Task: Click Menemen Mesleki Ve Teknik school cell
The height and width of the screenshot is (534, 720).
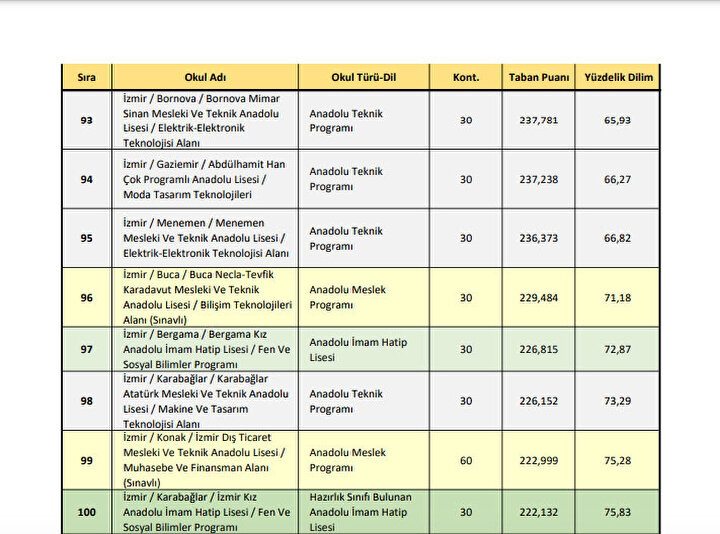Action: (x=205, y=238)
